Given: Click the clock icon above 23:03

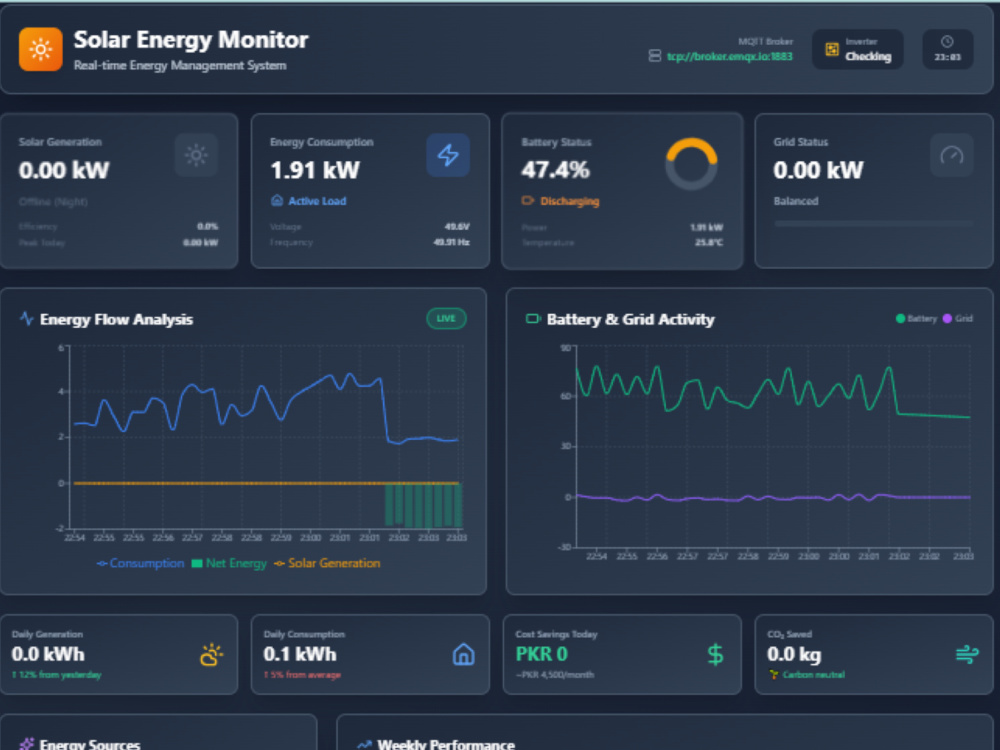Looking at the screenshot, I should tap(947, 41).
